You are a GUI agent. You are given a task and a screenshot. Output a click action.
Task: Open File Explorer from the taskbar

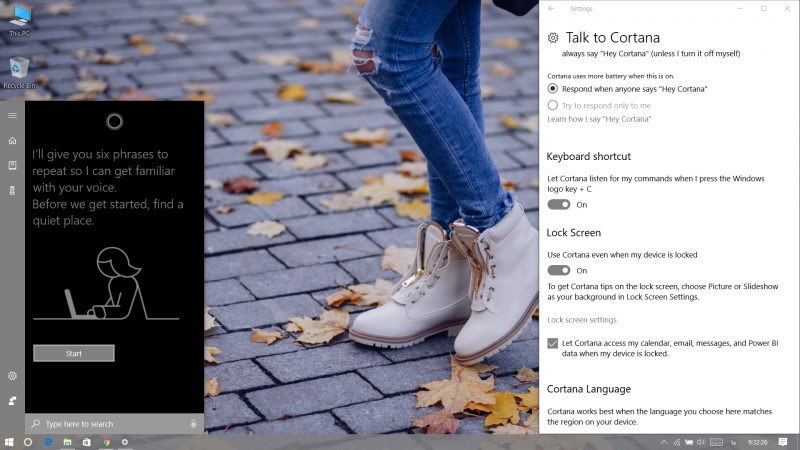pos(67,442)
